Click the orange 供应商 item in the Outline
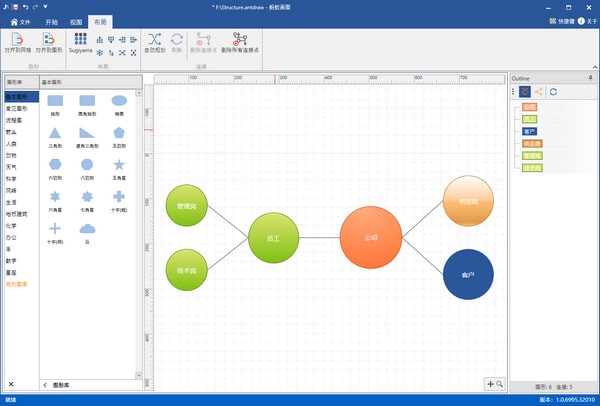The image size is (600, 406). click(x=532, y=144)
